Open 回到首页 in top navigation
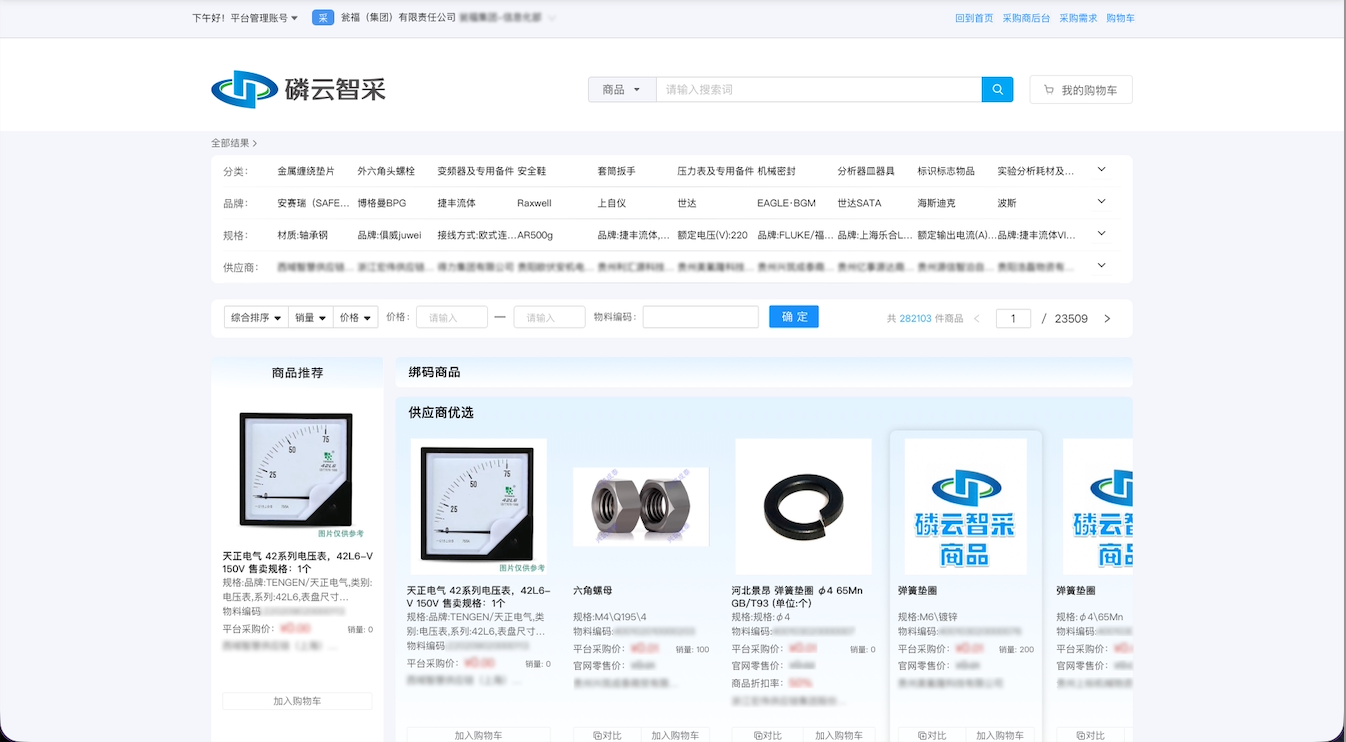 tap(974, 18)
